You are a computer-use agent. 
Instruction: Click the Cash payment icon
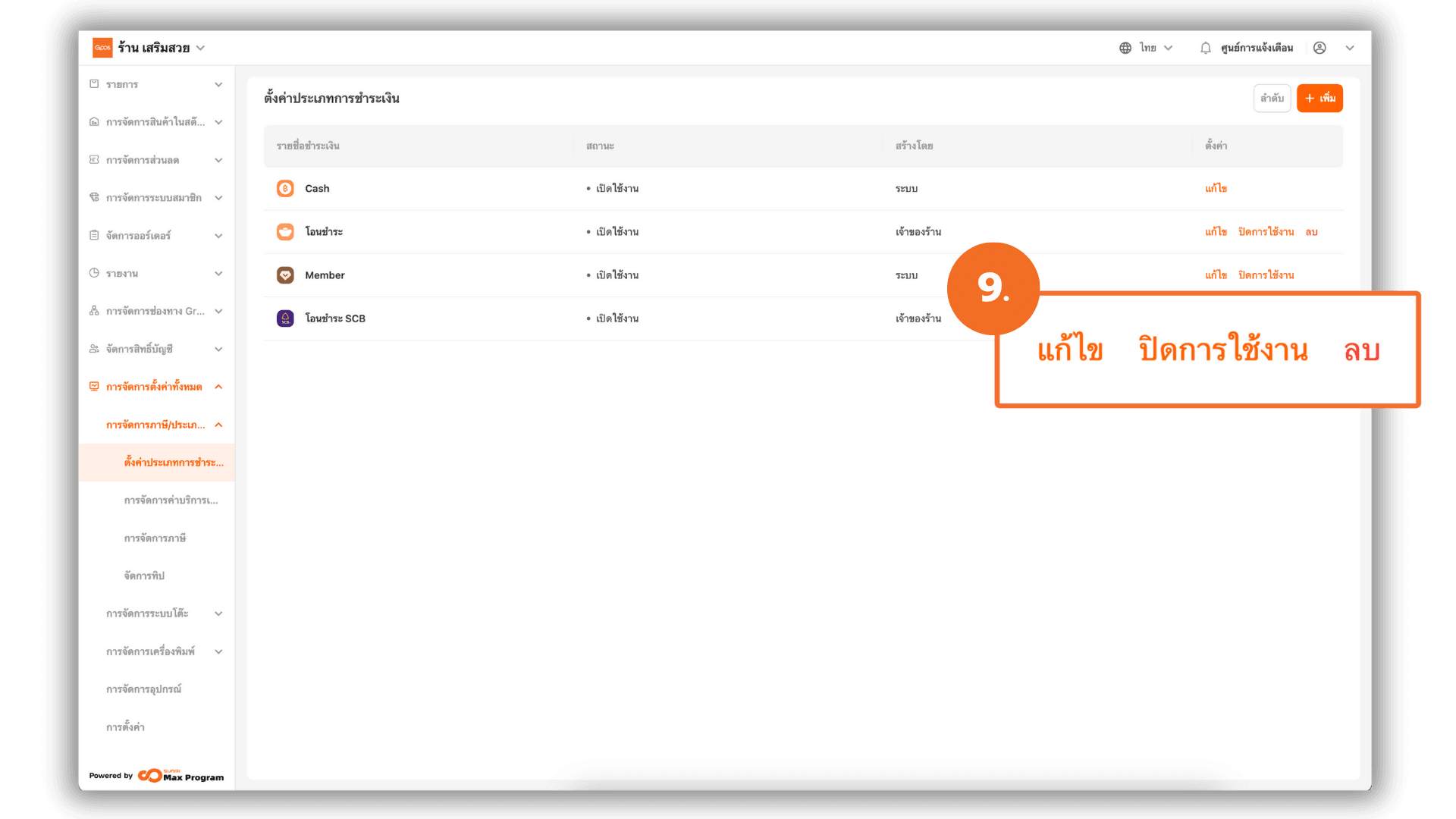[x=285, y=189]
